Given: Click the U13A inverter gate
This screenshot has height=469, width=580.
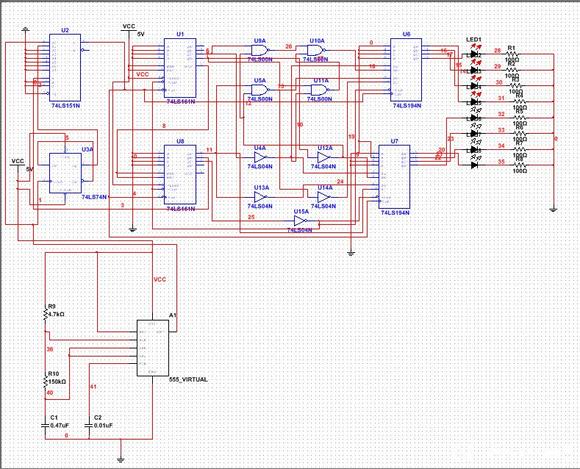Looking at the screenshot, I should (260, 197).
